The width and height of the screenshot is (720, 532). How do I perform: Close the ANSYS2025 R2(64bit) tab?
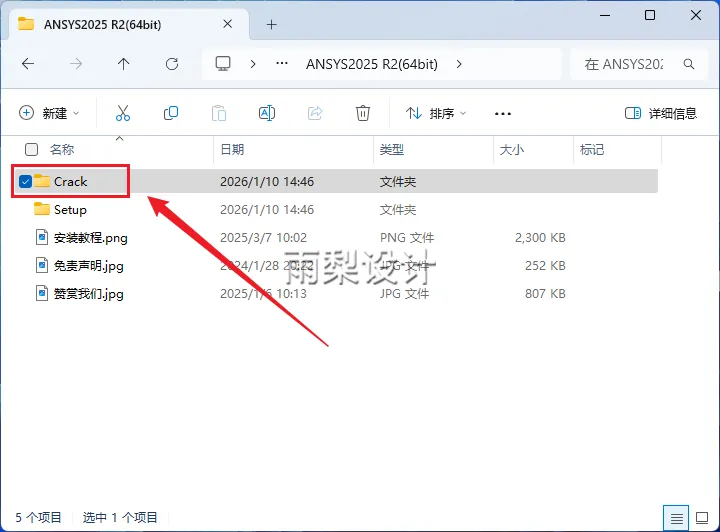(227, 24)
